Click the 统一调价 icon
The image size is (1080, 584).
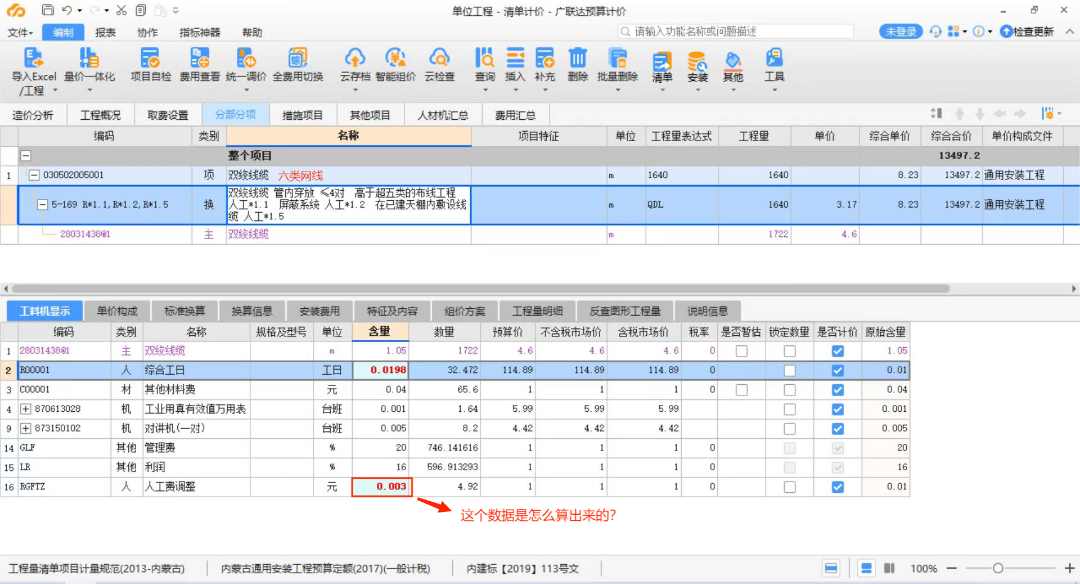[x=246, y=58]
